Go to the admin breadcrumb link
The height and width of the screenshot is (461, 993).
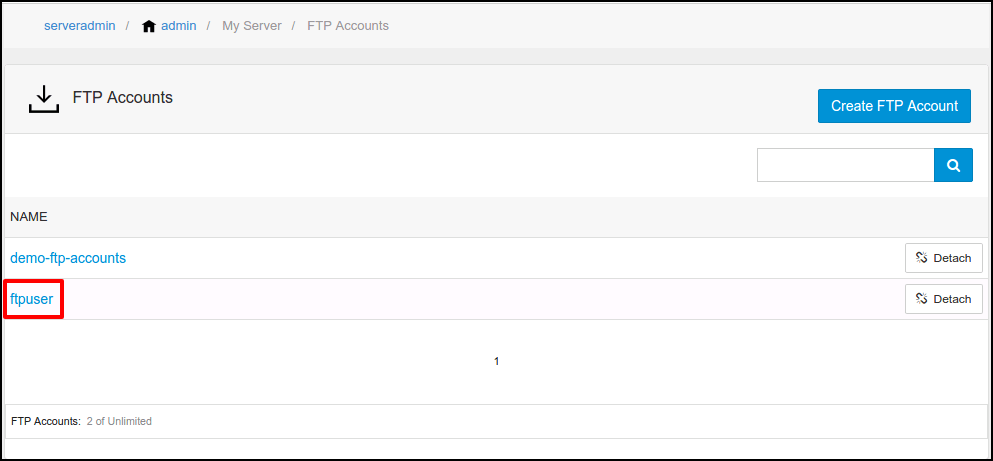178,26
